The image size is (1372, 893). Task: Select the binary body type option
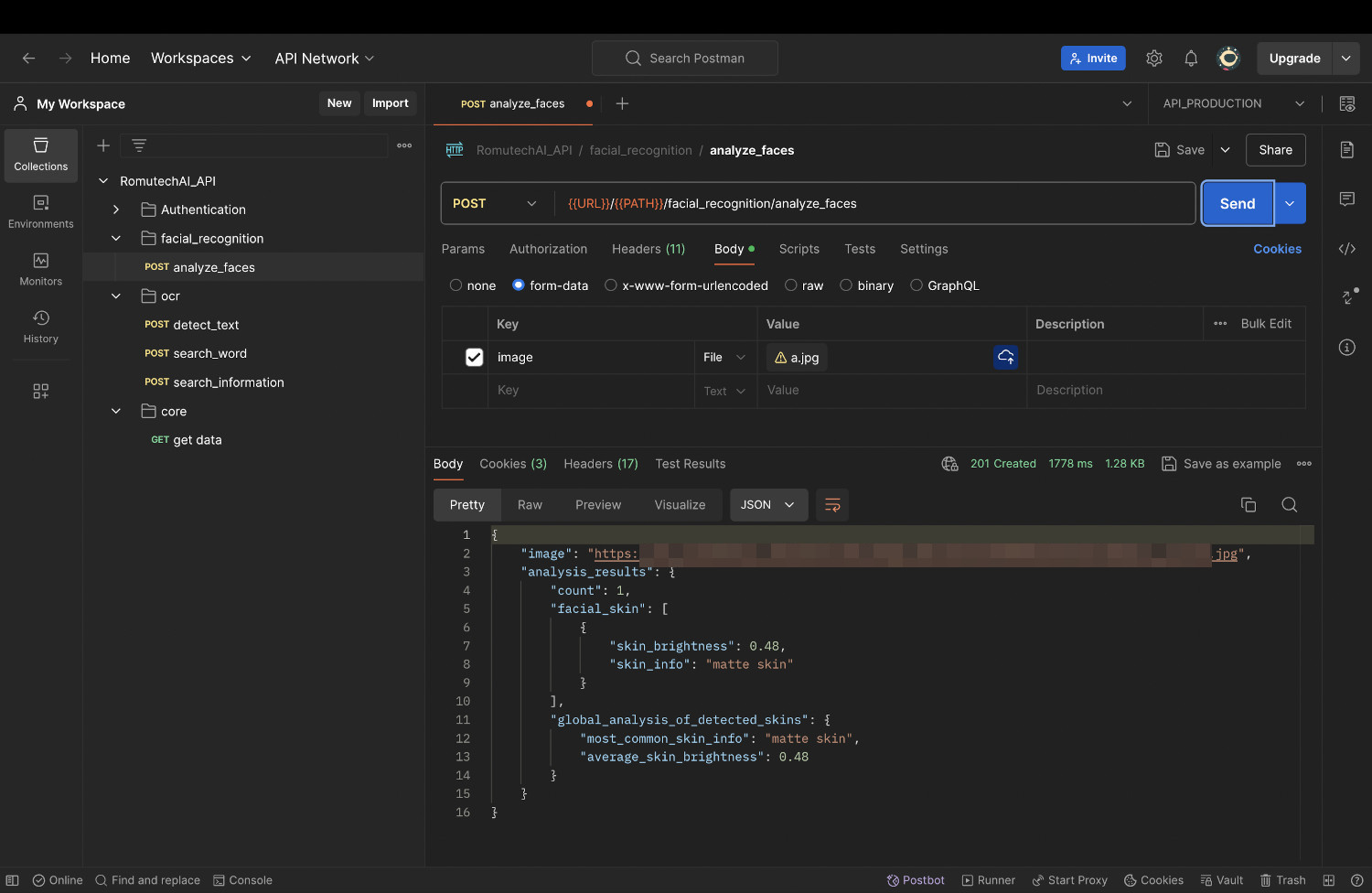coord(846,285)
